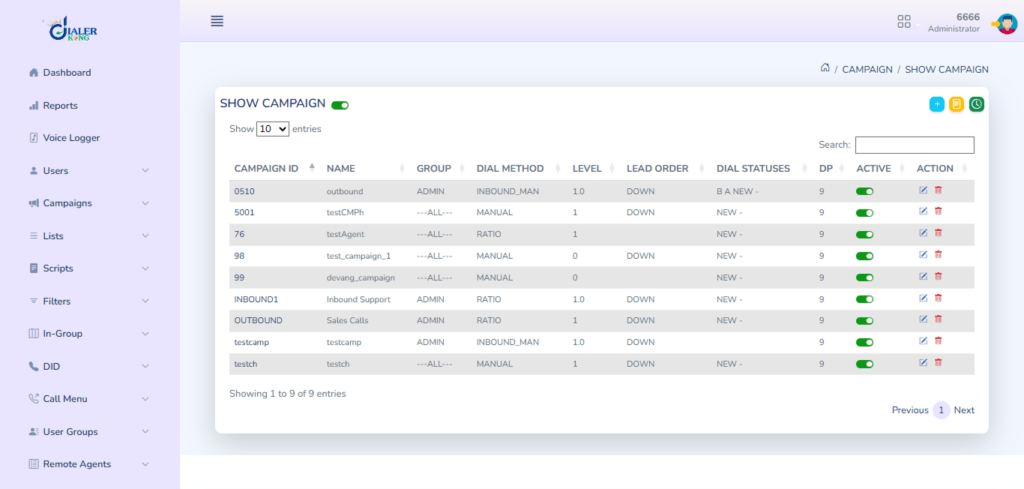Viewport: 1024px width, 489px height.
Task: Click the Search input field
Action: pyautogui.click(x=914, y=145)
